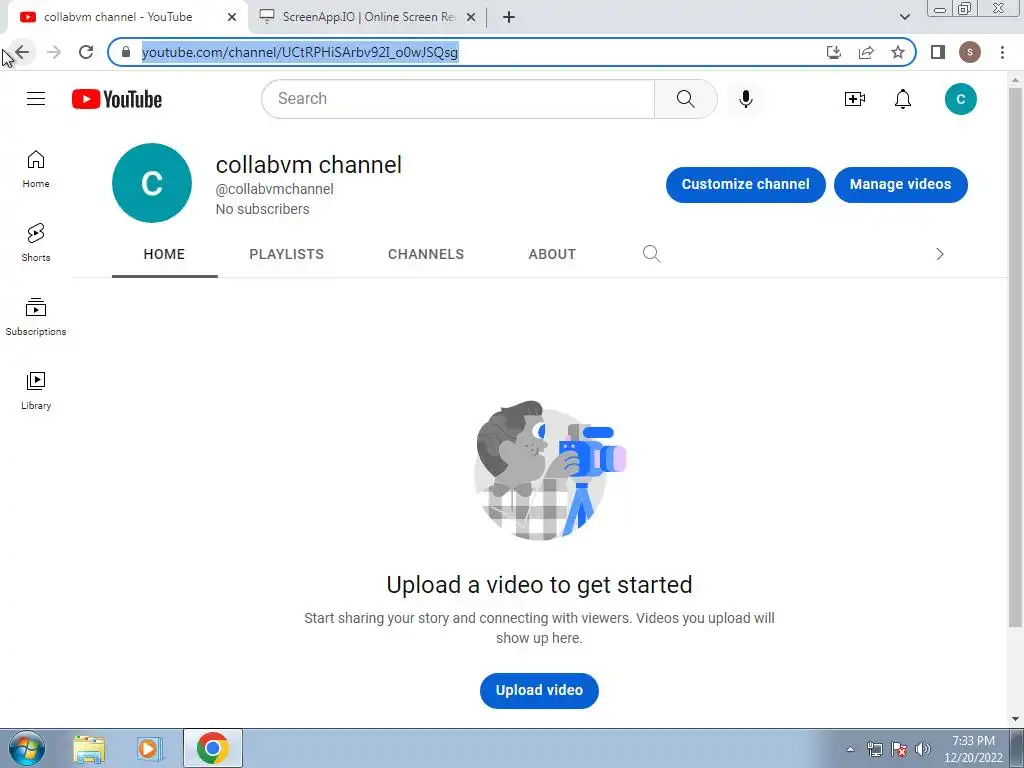Screen dimensions: 1024x768
Task: Close the collabvm channel tab
Action: (232, 18)
